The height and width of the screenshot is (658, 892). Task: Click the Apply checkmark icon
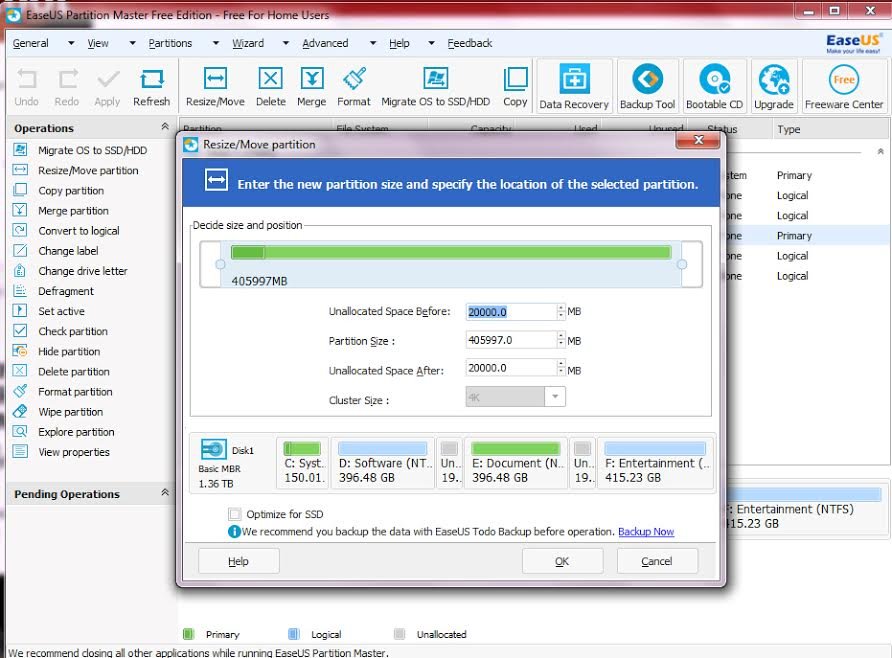click(x=108, y=78)
